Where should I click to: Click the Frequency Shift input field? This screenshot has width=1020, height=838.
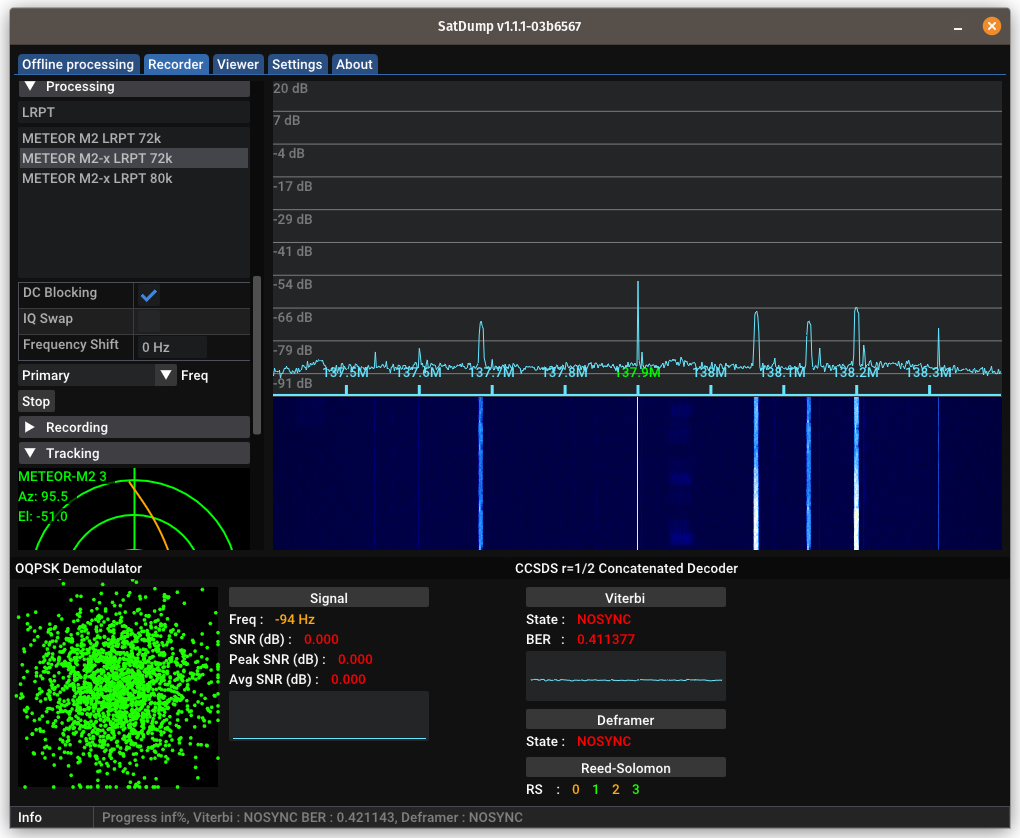[x=172, y=347]
